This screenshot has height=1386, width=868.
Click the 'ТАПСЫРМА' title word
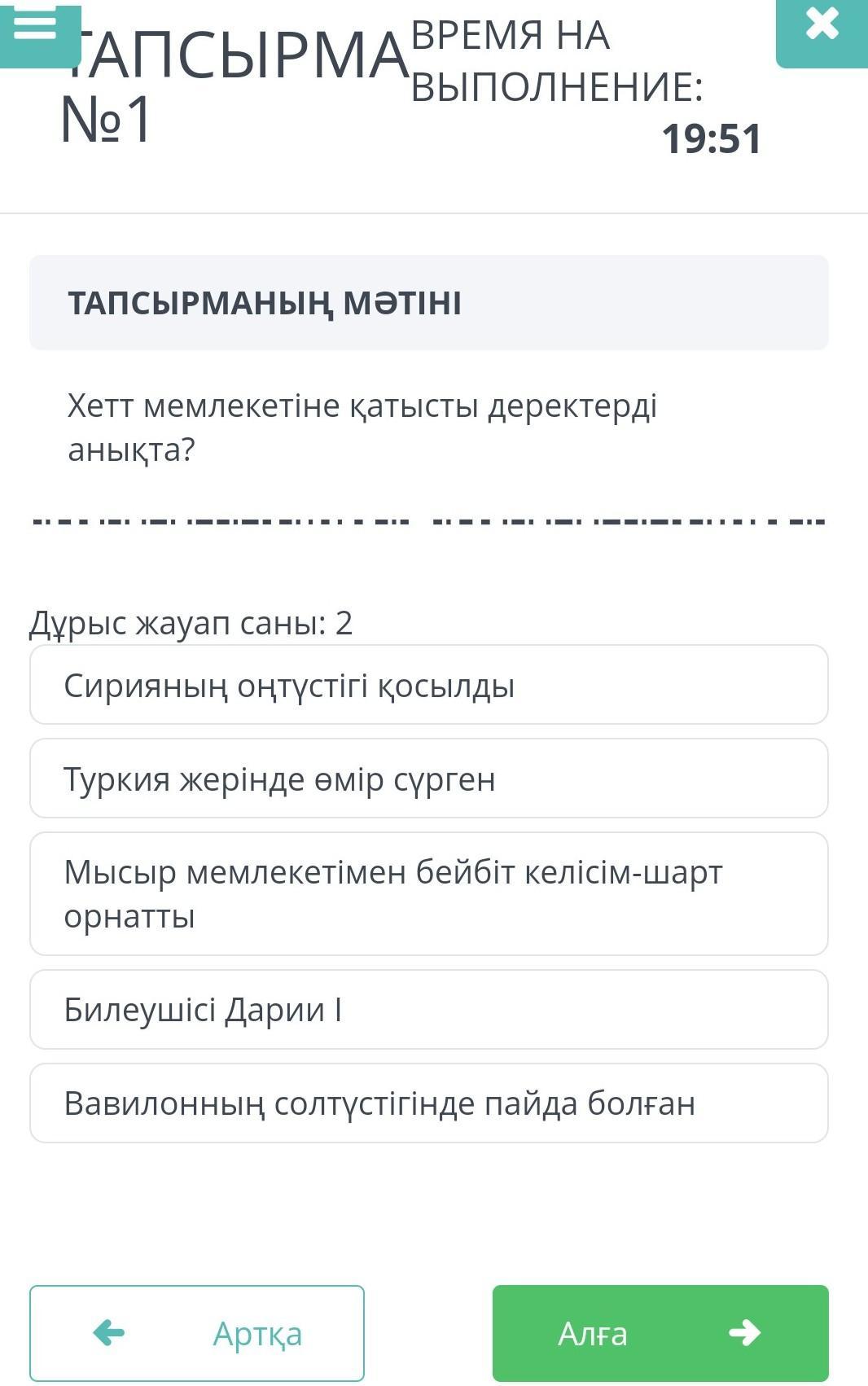coord(244,57)
